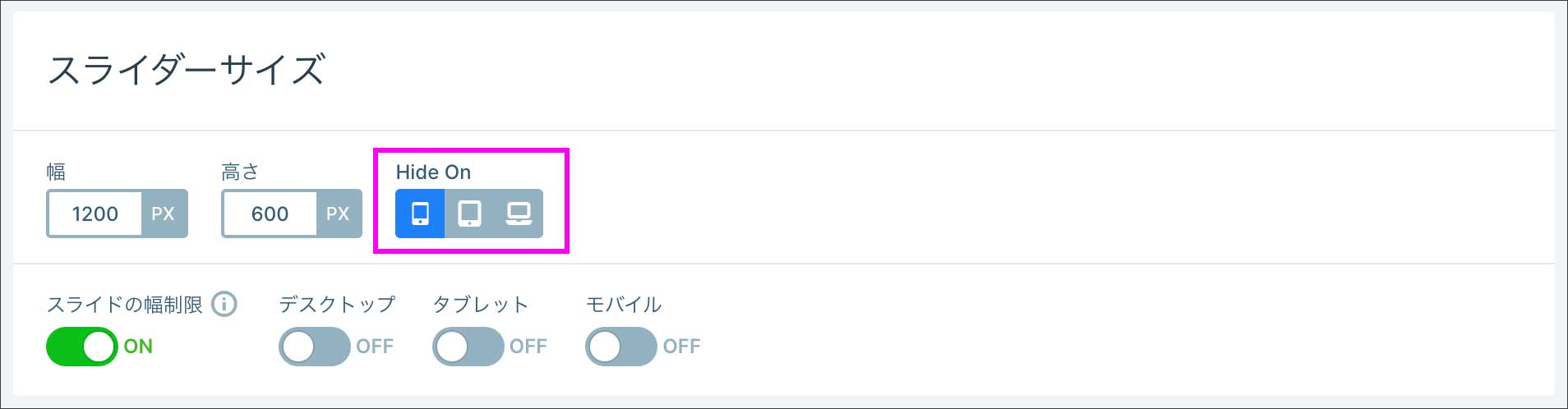Click the info icon beside スライドの幅制限
This screenshot has height=409, width=1568.
(x=224, y=305)
